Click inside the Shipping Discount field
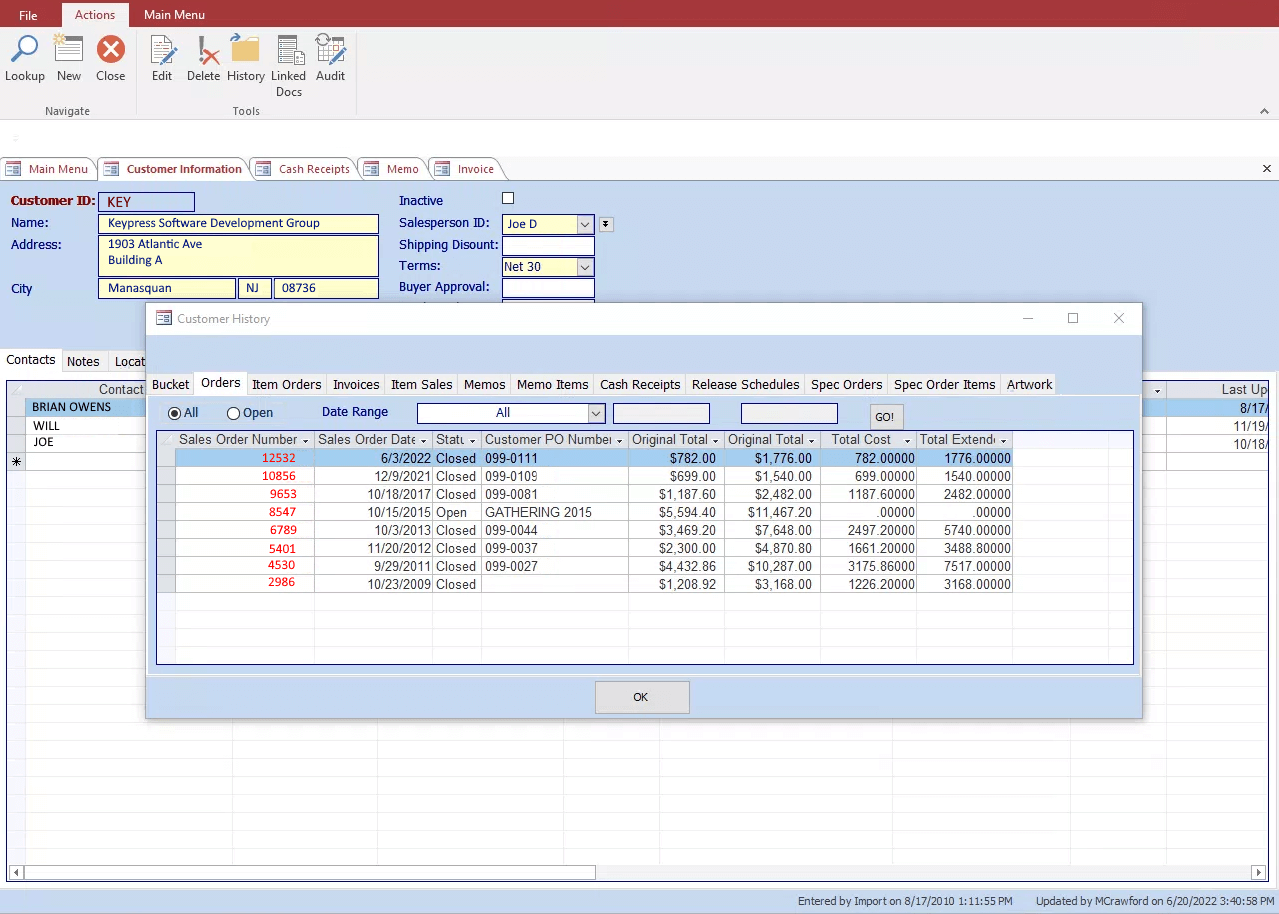 [547, 245]
